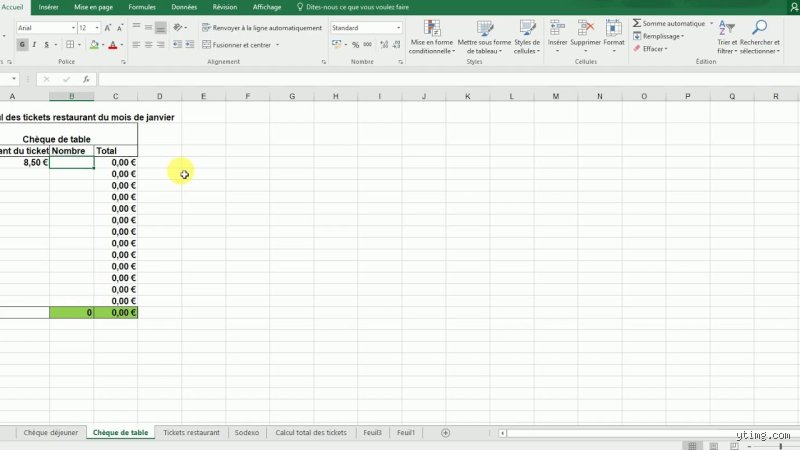Open Styles de cellules
This screenshot has width=800, height=450.
pyautogui.click(x=527, y=37)
